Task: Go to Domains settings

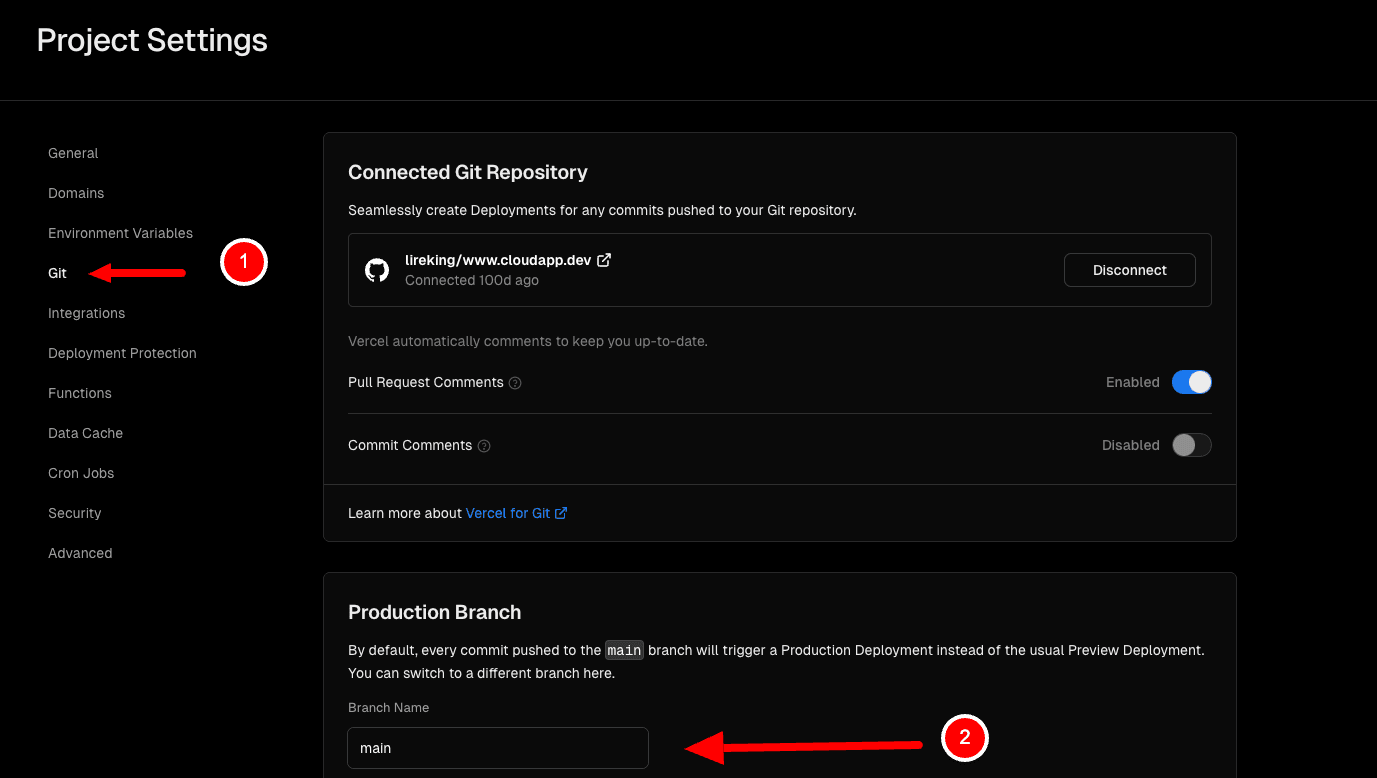Action: point(76,193)
